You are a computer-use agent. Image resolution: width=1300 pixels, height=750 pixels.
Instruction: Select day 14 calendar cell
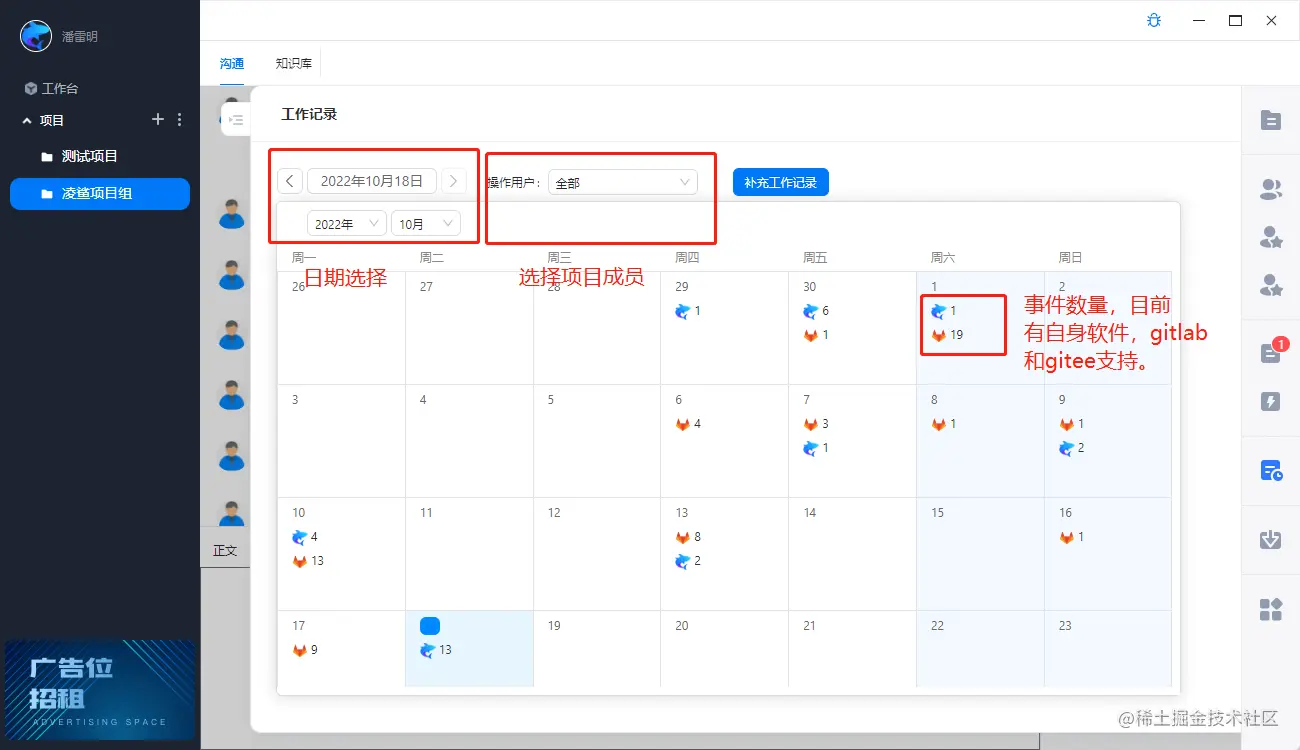(x=852, y=554)
